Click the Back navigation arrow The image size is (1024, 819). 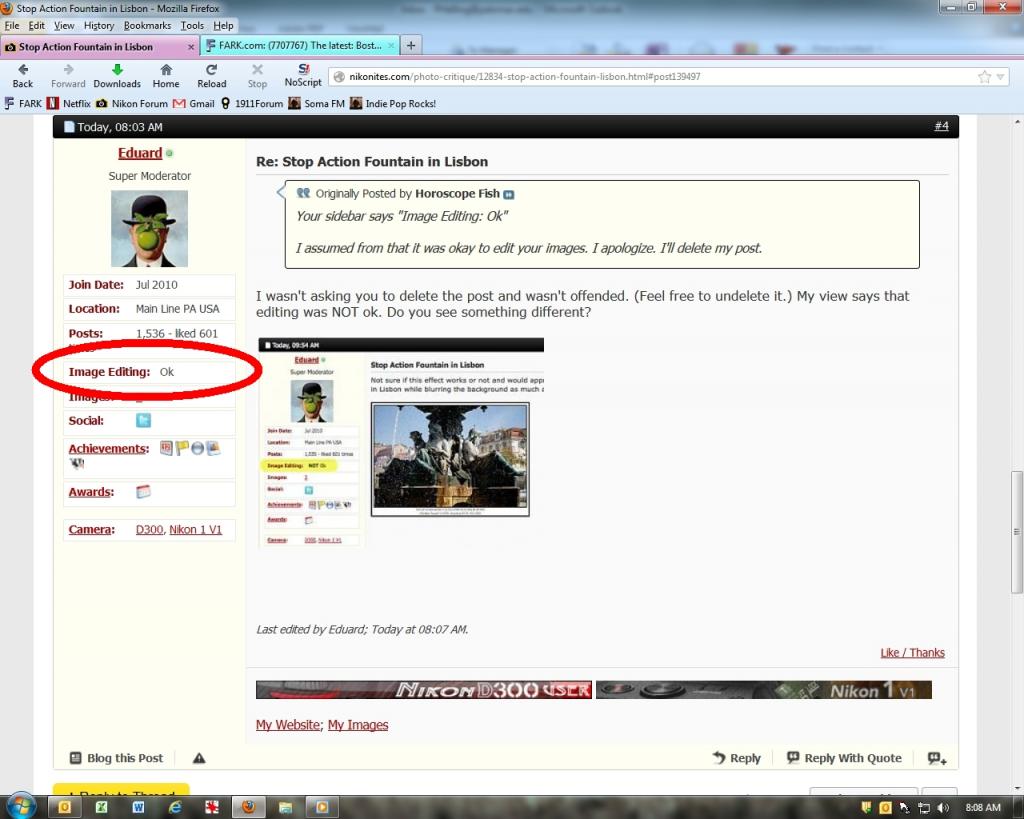coord(22,71)
